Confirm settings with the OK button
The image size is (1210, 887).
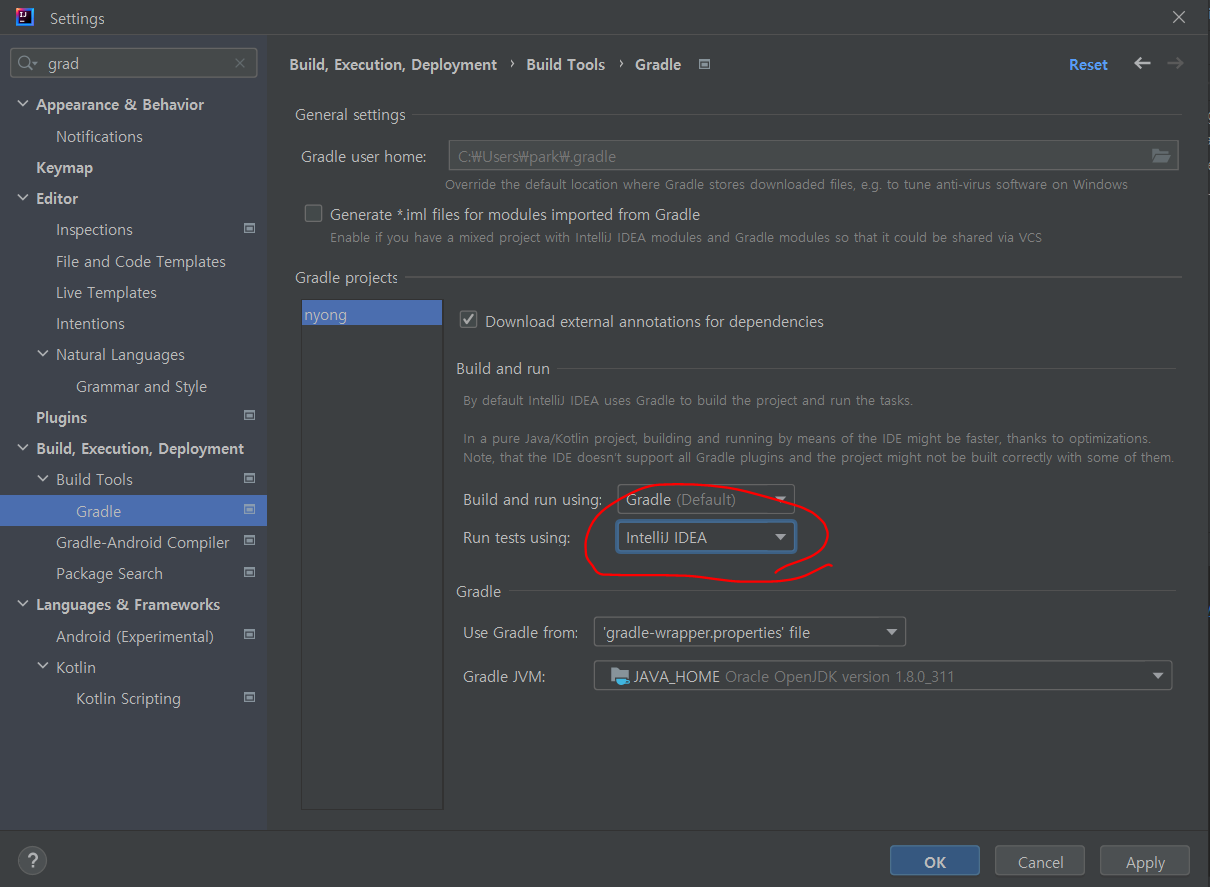[935, 861]
